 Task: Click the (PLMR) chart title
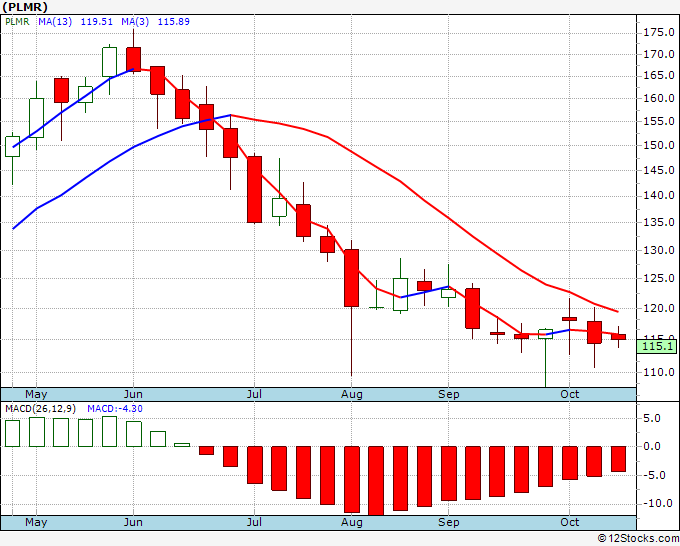tap(24, 7)
